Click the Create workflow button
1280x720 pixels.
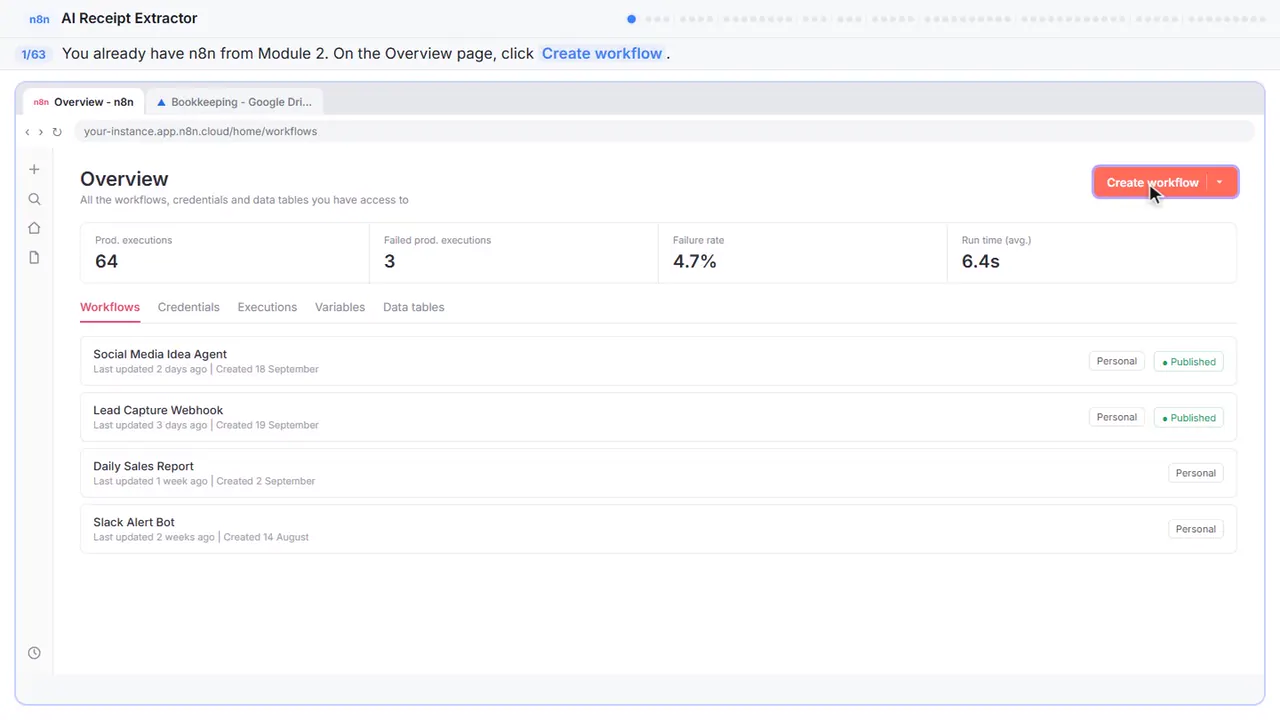[x=1152, y=182]
